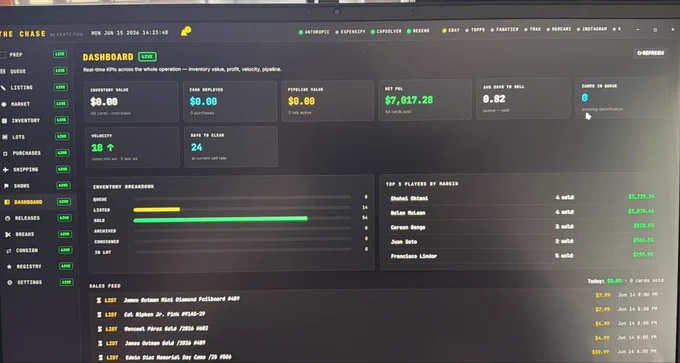Select the Breaks scissors icon in sidebar

tap(8, 234)
